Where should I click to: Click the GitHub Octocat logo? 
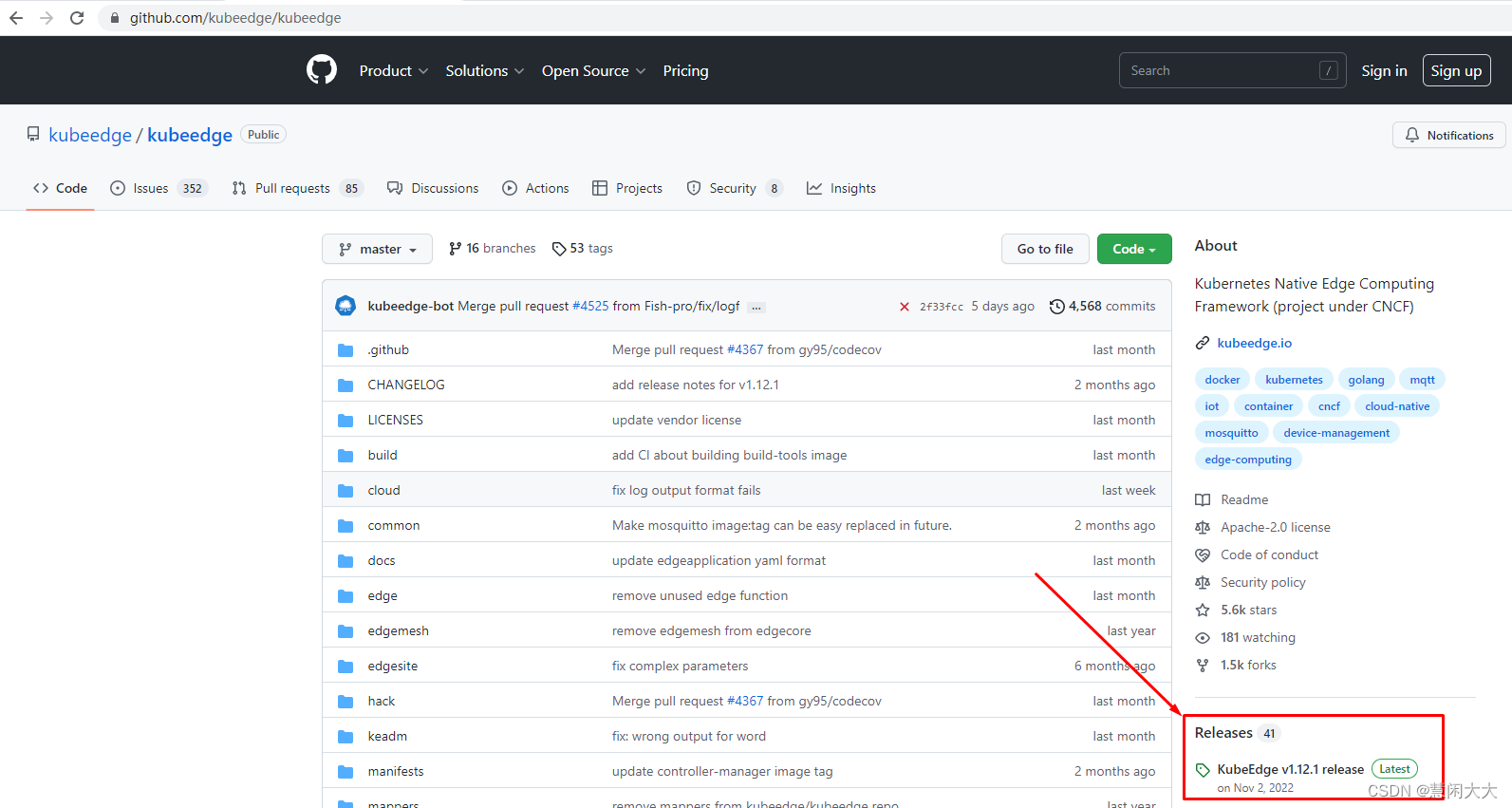click(x=322, y=70)
